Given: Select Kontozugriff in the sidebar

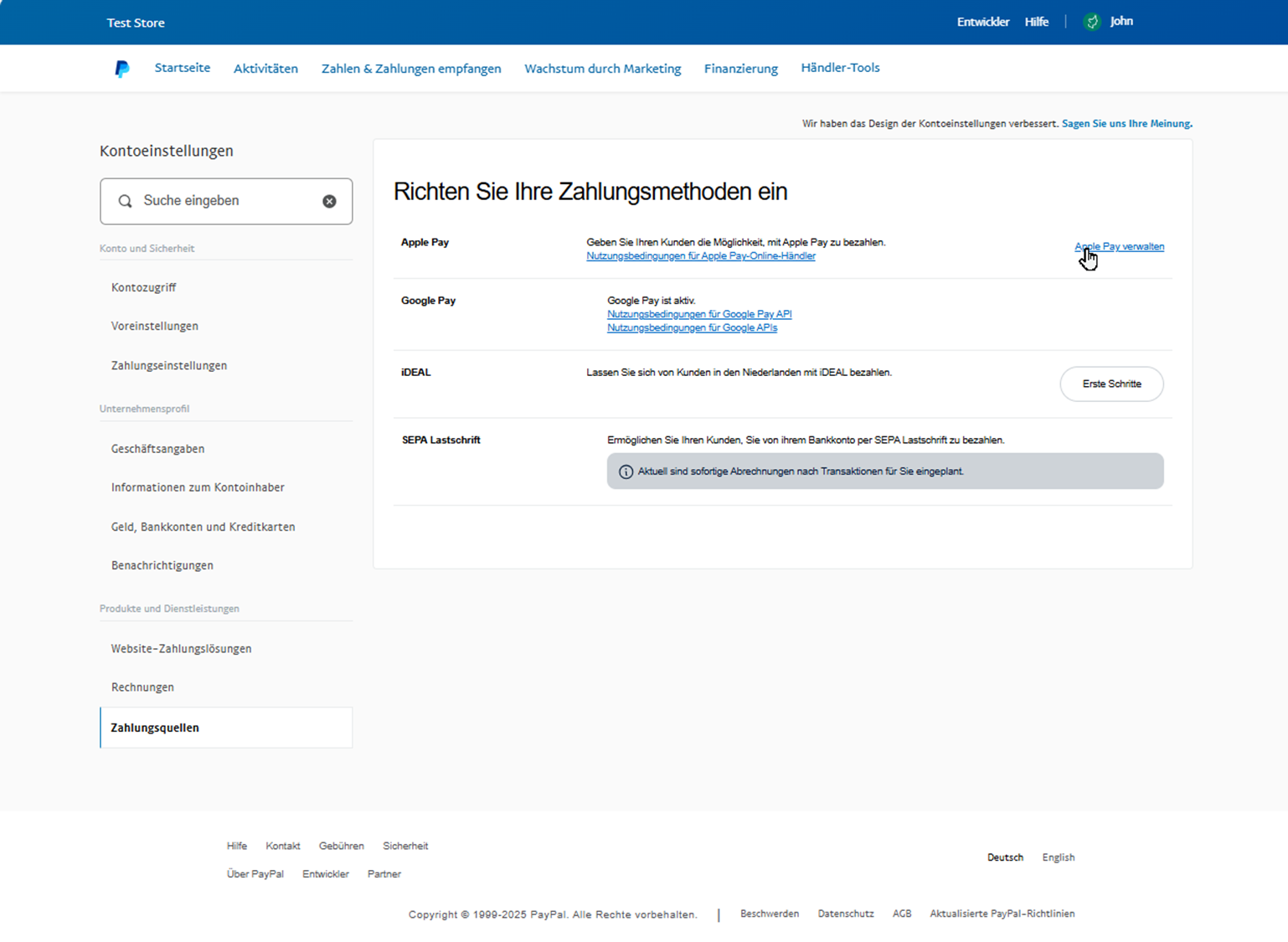Looking at the screenshot, I should [x=143, y=287].
